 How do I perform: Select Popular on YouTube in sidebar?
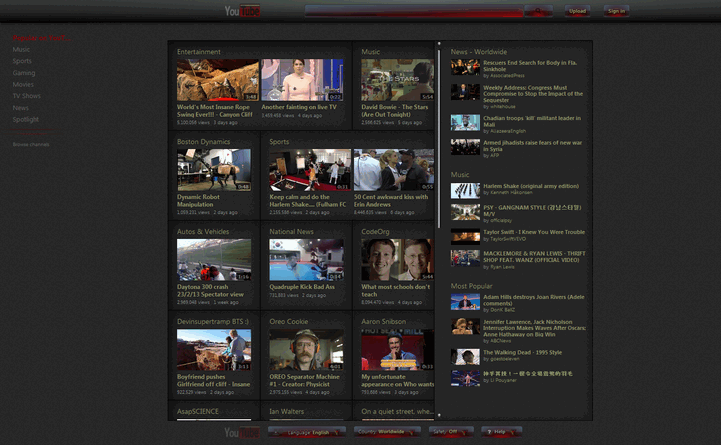(x=41, y=38)
